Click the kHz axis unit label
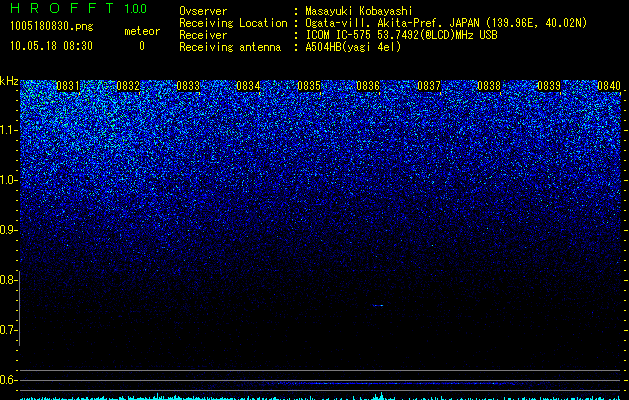The height and width of the screenshot is (400, 629). pos(9,81)
